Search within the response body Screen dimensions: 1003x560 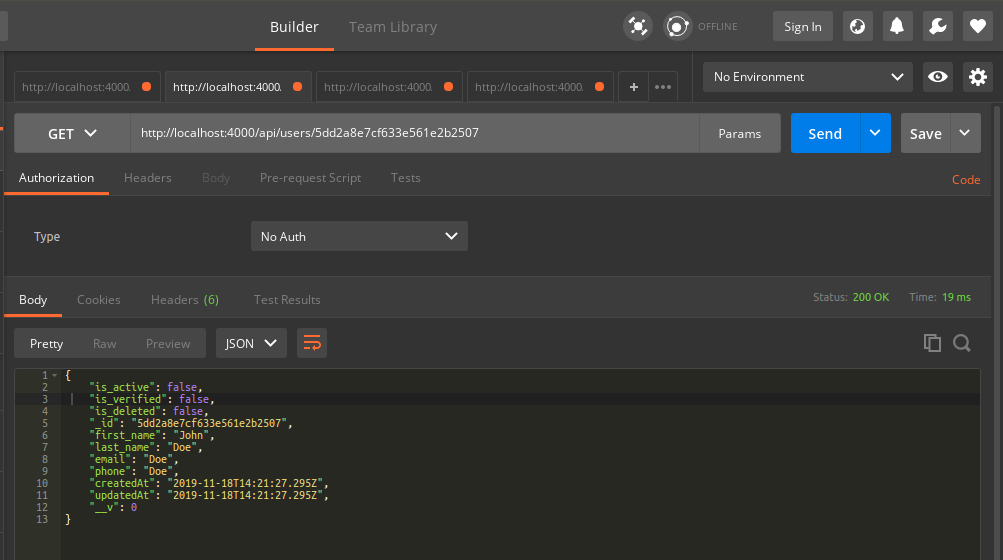(x=961, y=343)
